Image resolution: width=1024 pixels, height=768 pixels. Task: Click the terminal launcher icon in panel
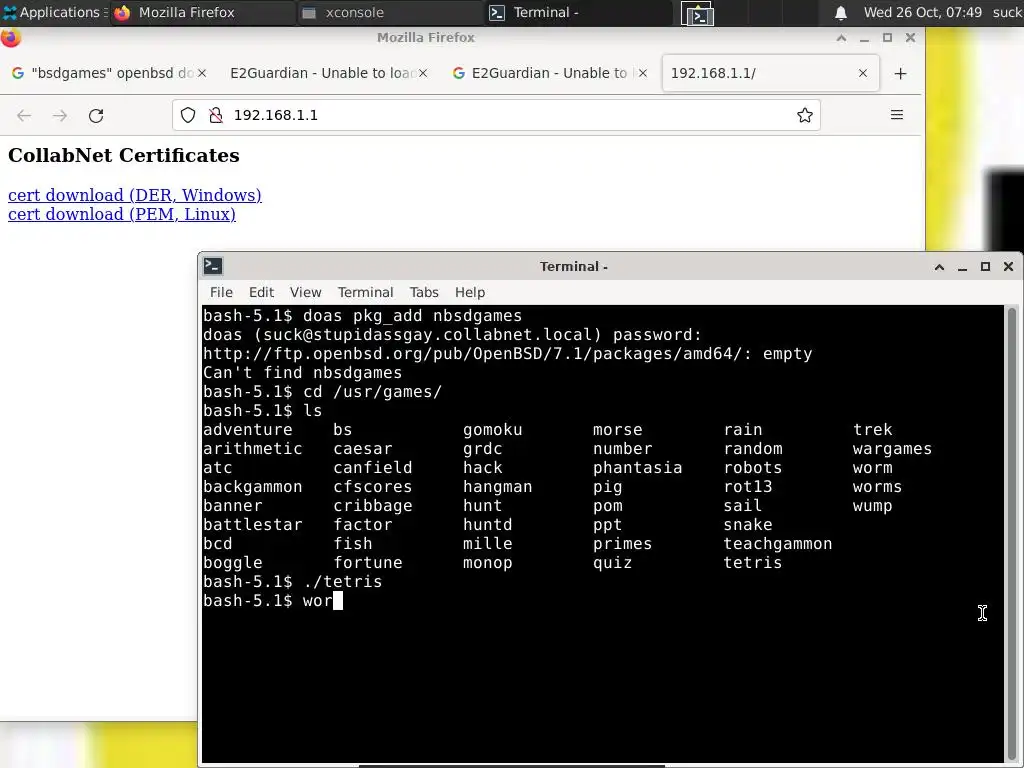(697, 13)
